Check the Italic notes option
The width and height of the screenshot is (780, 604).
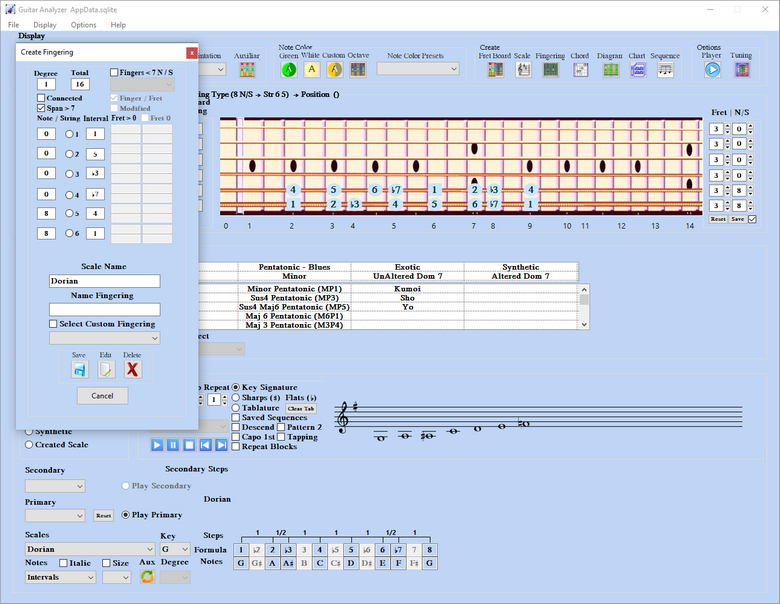(63, 563)
